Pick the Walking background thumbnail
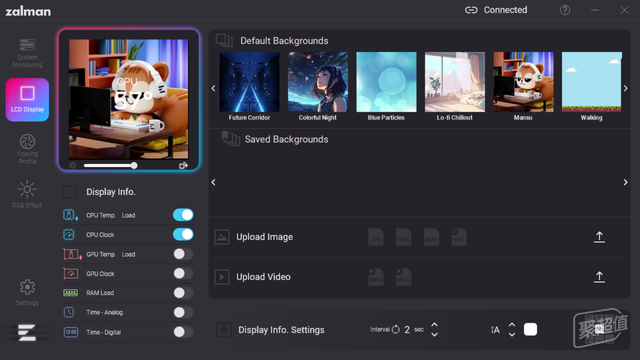 pos(592,82)
